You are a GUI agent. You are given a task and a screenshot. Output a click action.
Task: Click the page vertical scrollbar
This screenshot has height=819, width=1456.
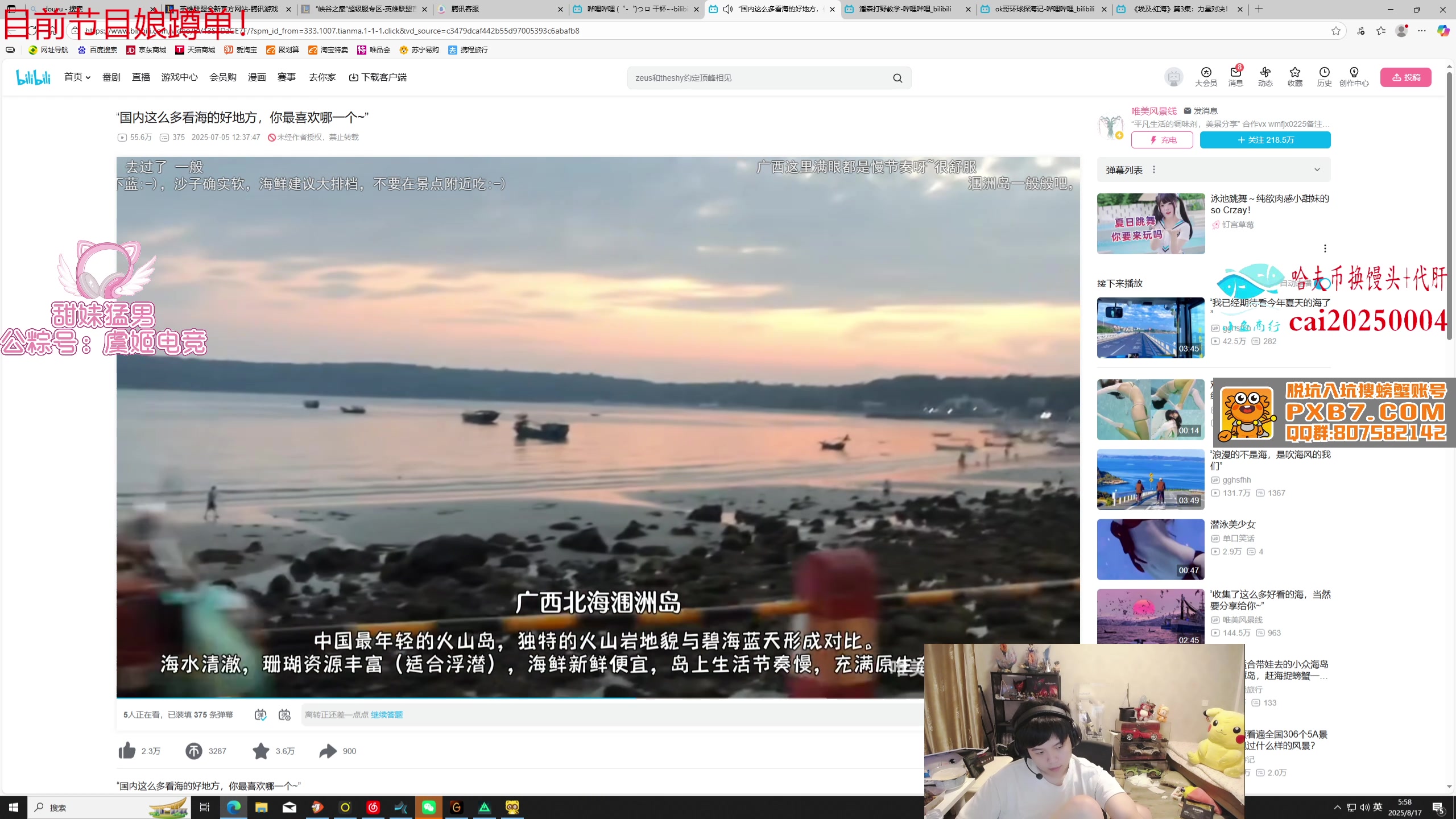tap(1449, 205)
